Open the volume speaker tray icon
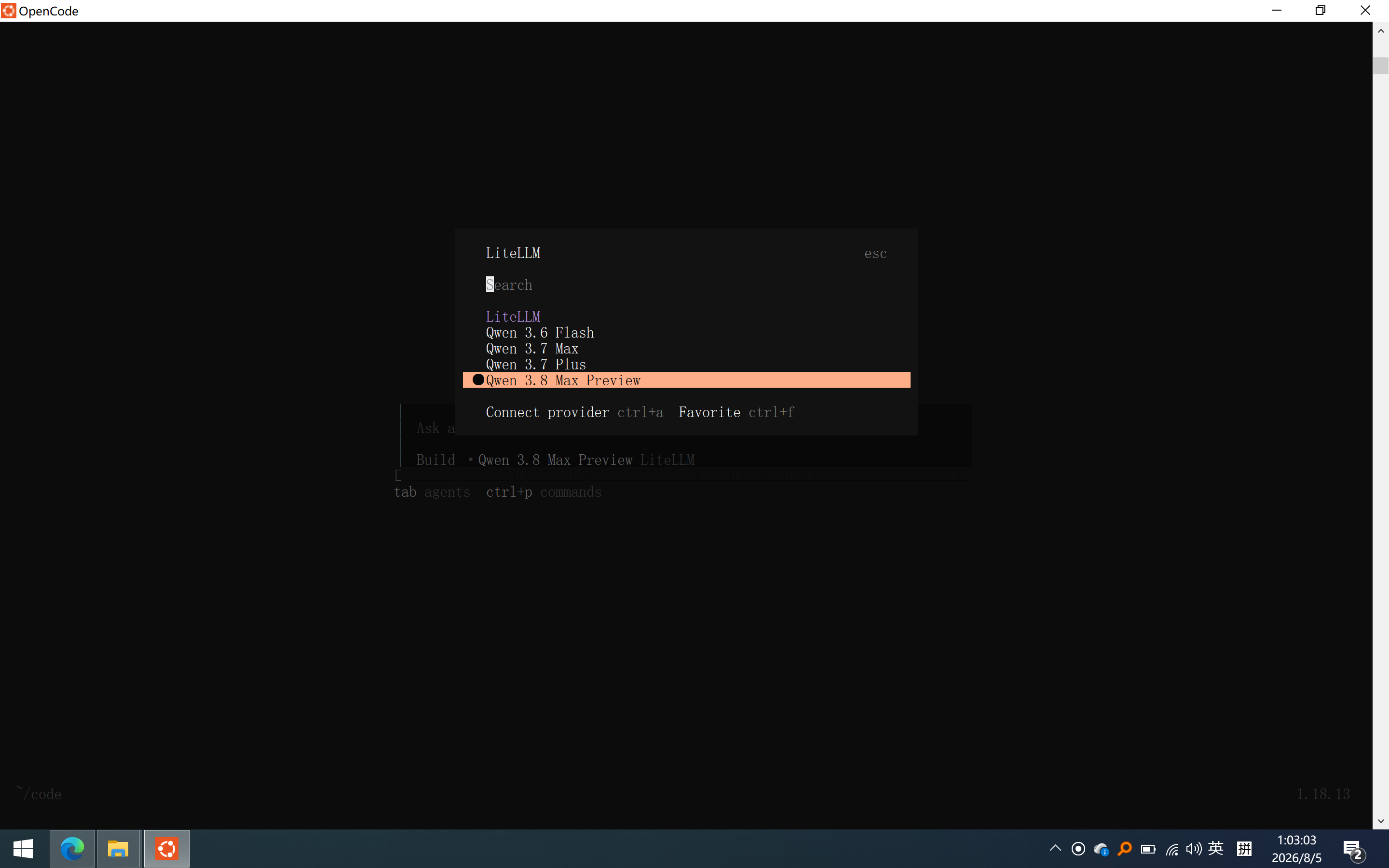The image size is (1389, 868). point(1194,849)
